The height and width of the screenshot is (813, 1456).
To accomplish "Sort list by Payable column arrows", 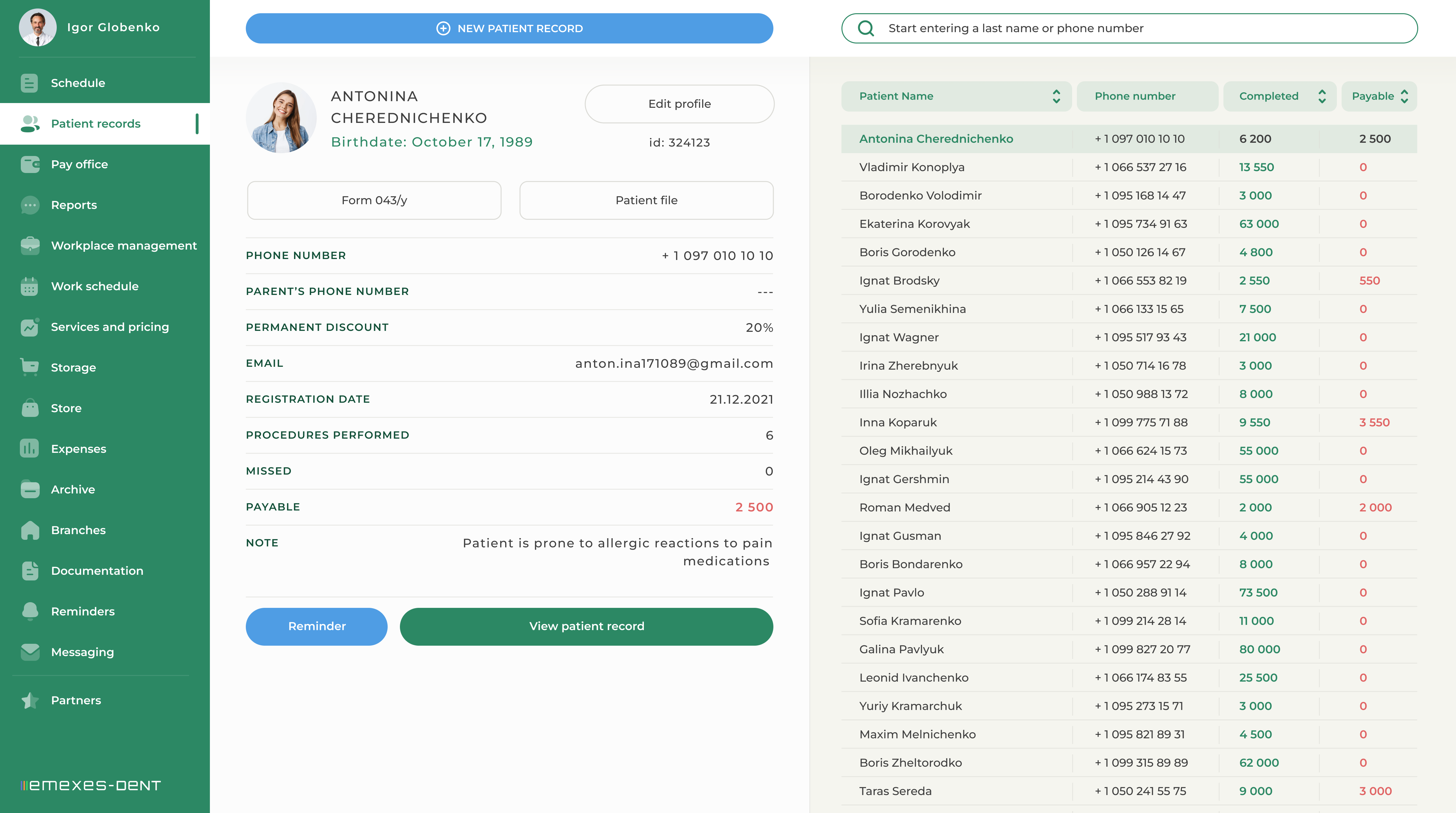I will click(1404, 96).
